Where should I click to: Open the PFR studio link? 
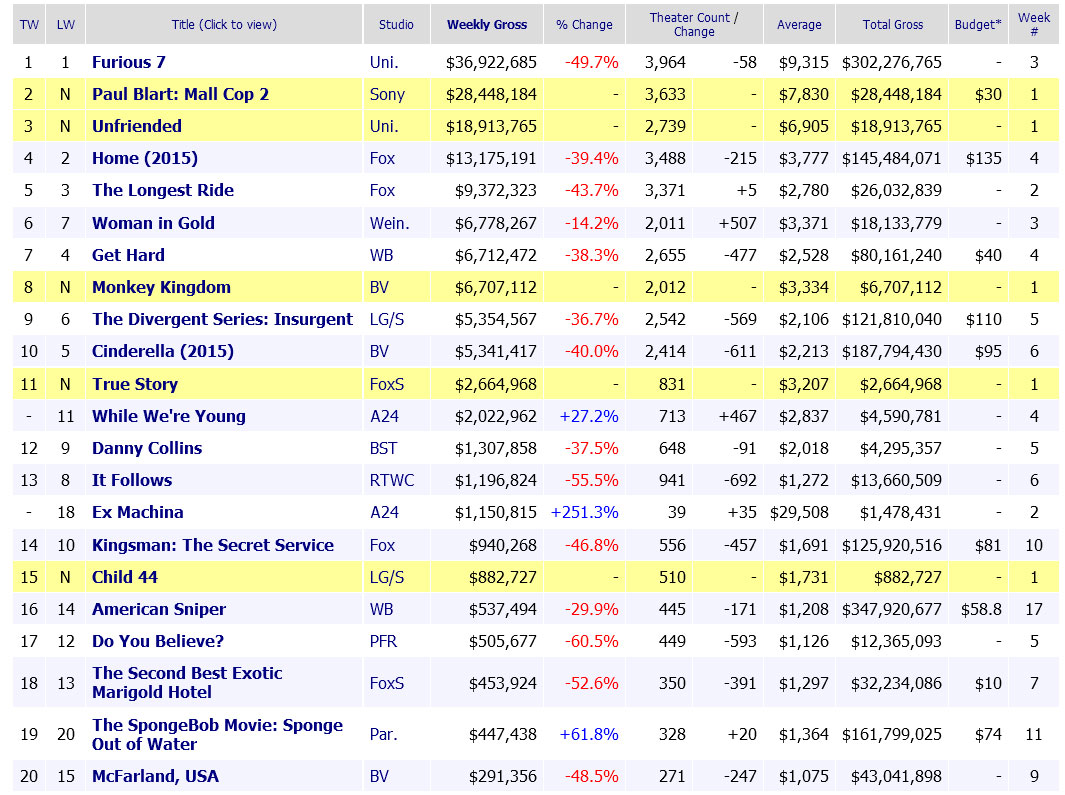(383, 641)
